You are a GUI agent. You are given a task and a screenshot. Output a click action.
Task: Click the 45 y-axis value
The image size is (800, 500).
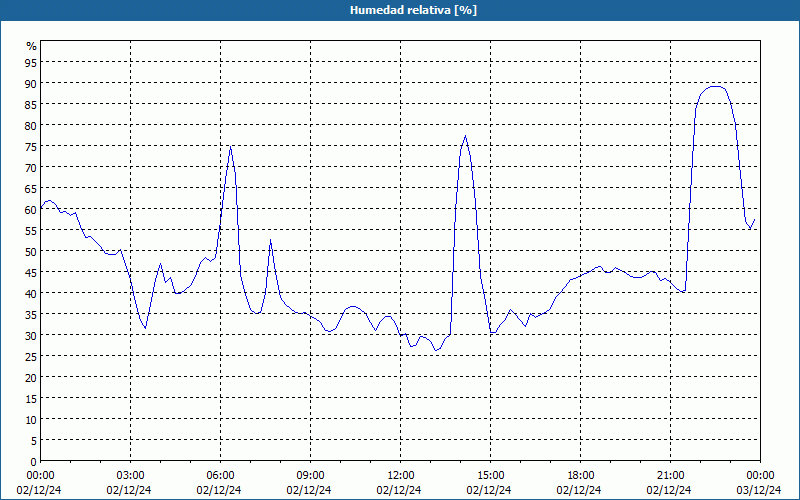[x=31, y=273]
